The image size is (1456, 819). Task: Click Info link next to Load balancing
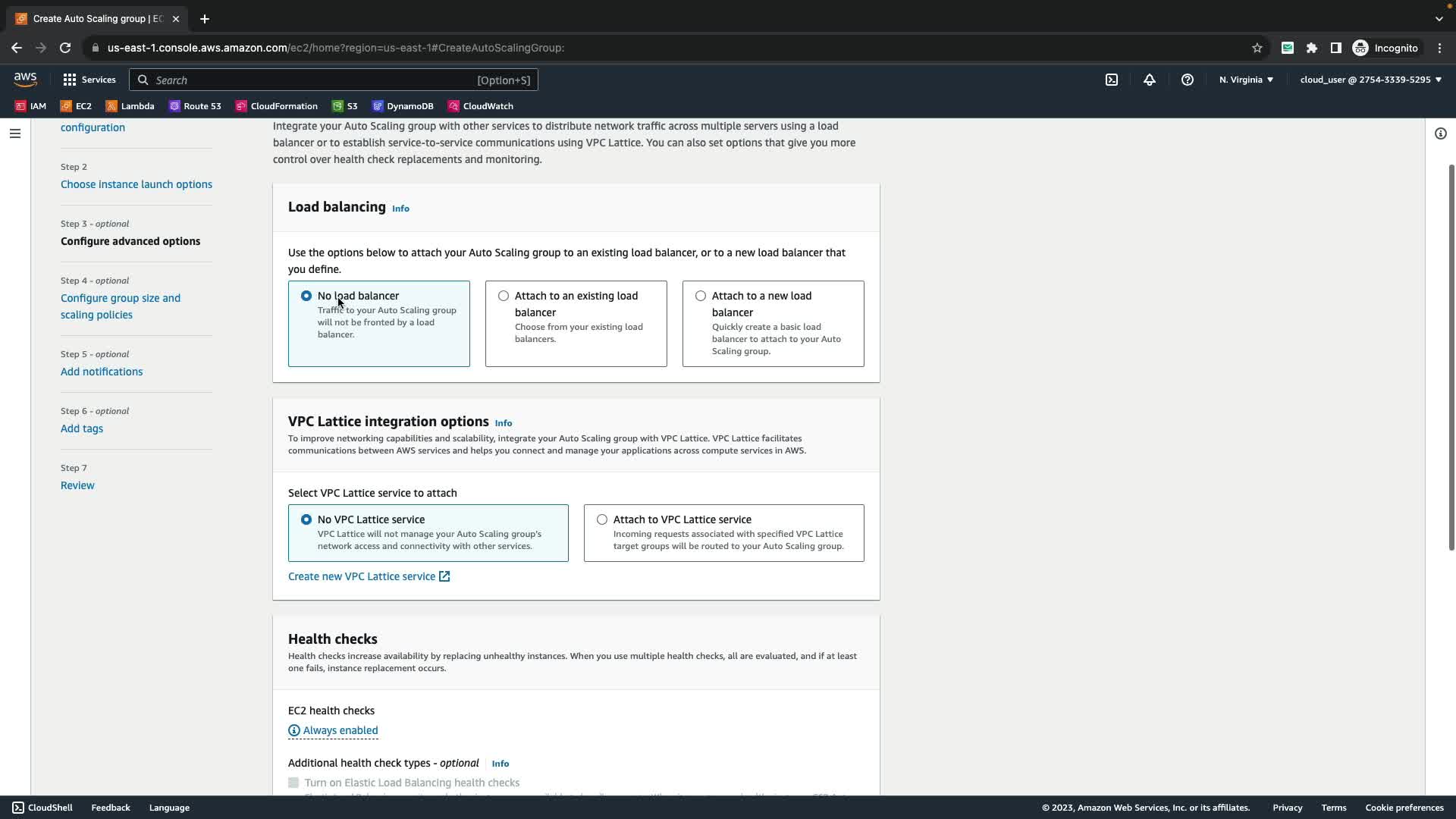pos(400,209)
